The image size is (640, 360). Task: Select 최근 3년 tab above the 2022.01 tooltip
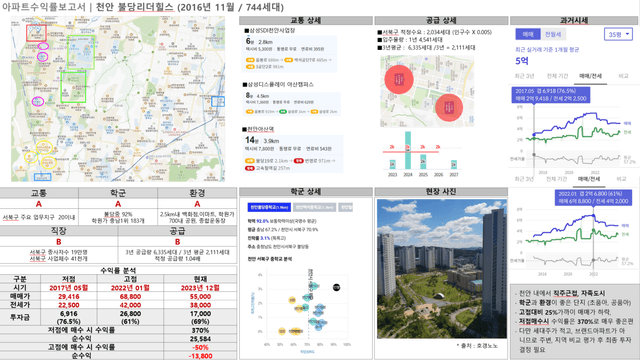click(x=524, y=179)
